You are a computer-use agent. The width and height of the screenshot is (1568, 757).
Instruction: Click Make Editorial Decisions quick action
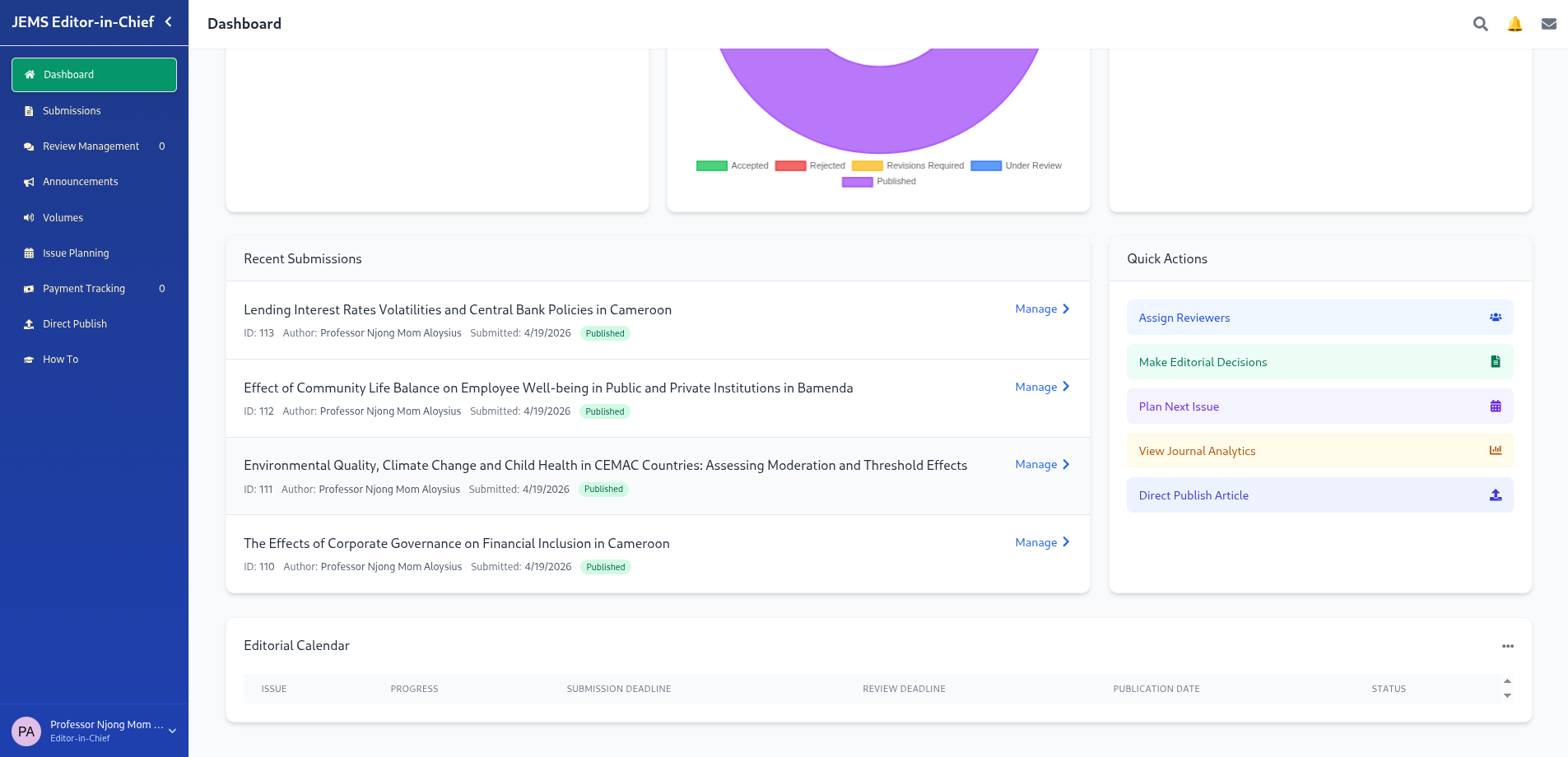click(1319, 362)
